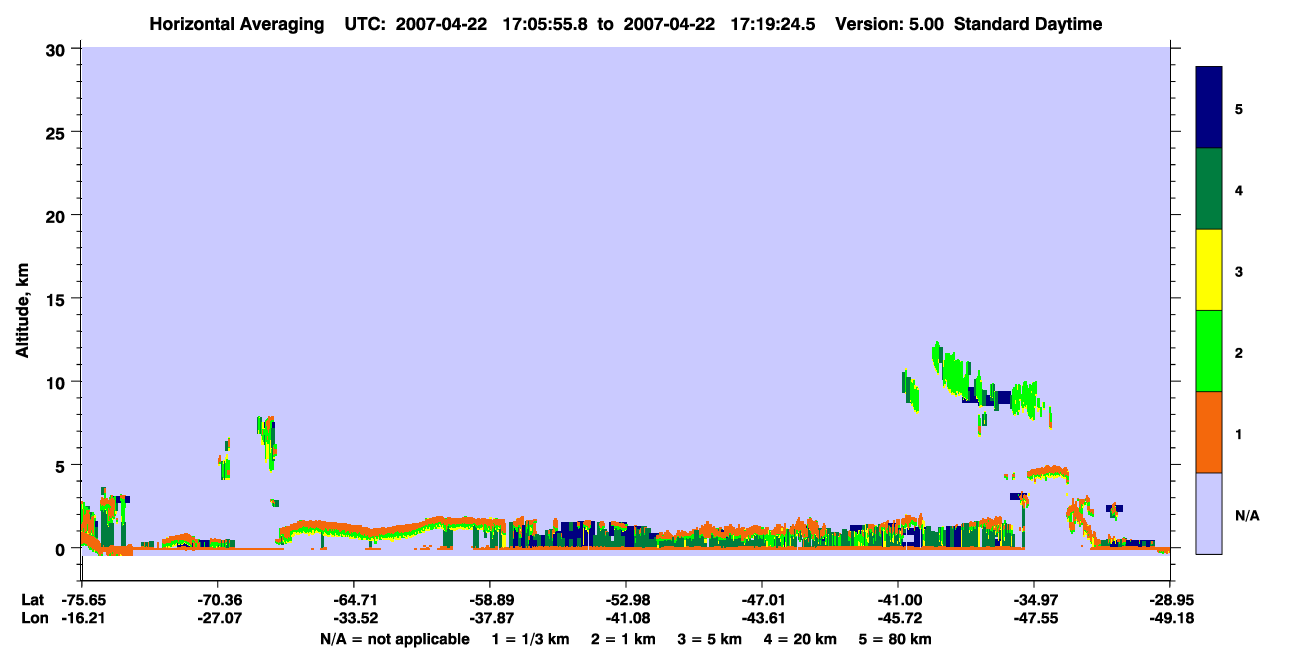Click the color bar label '2'
Viewport: 1300px width, 667px height.
tap(1239, 351)
